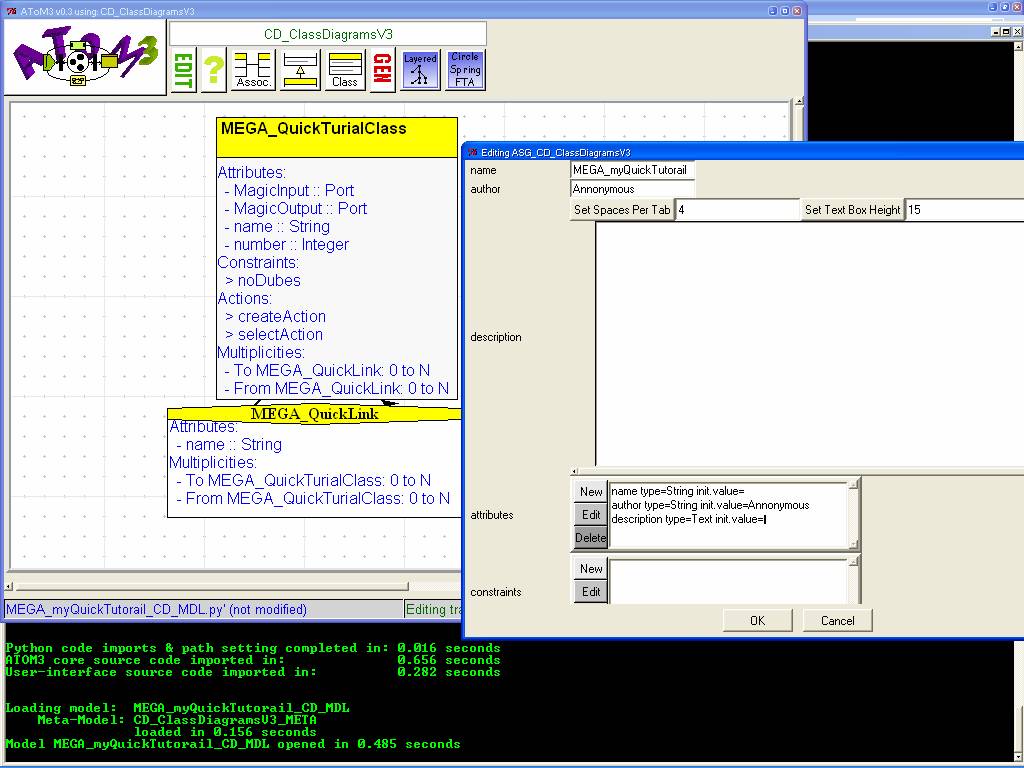Apply the Layered layout icon
The width and height of the screenshot is (1024, 768).
pyautogui.click(x=420, y=70)
